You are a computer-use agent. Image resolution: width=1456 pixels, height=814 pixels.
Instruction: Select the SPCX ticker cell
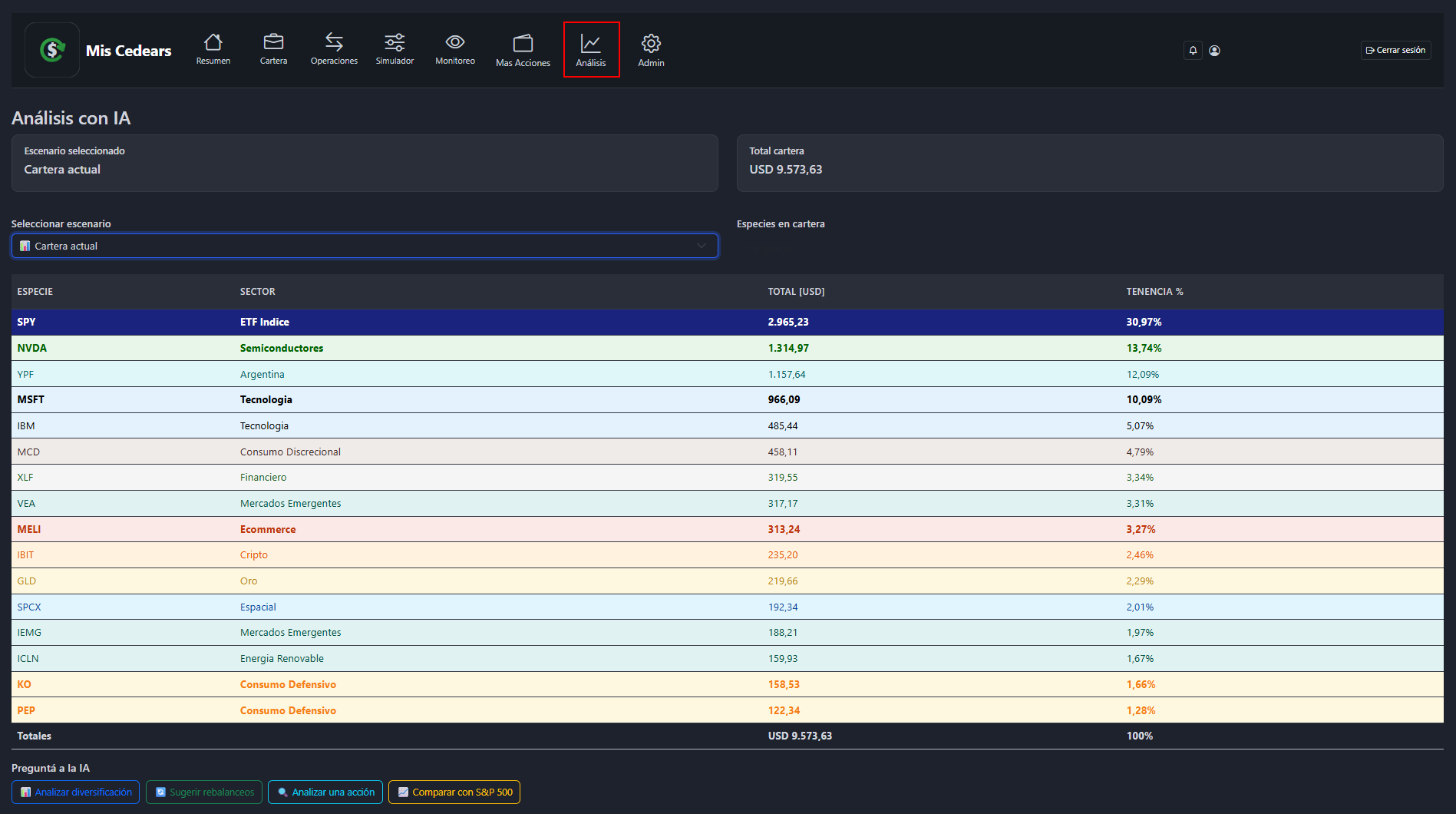(29, 607)
